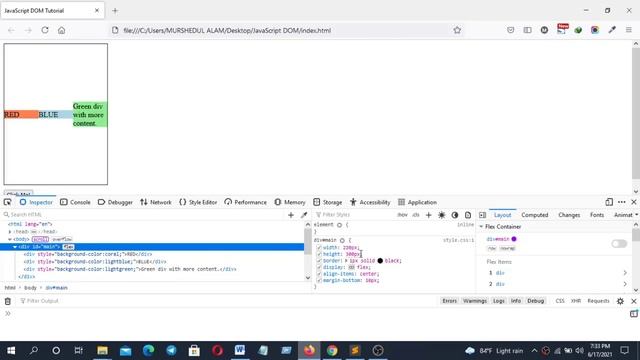Toggle the Warnings console filter
The image size is (640, 360).
[x=475, y=301]
